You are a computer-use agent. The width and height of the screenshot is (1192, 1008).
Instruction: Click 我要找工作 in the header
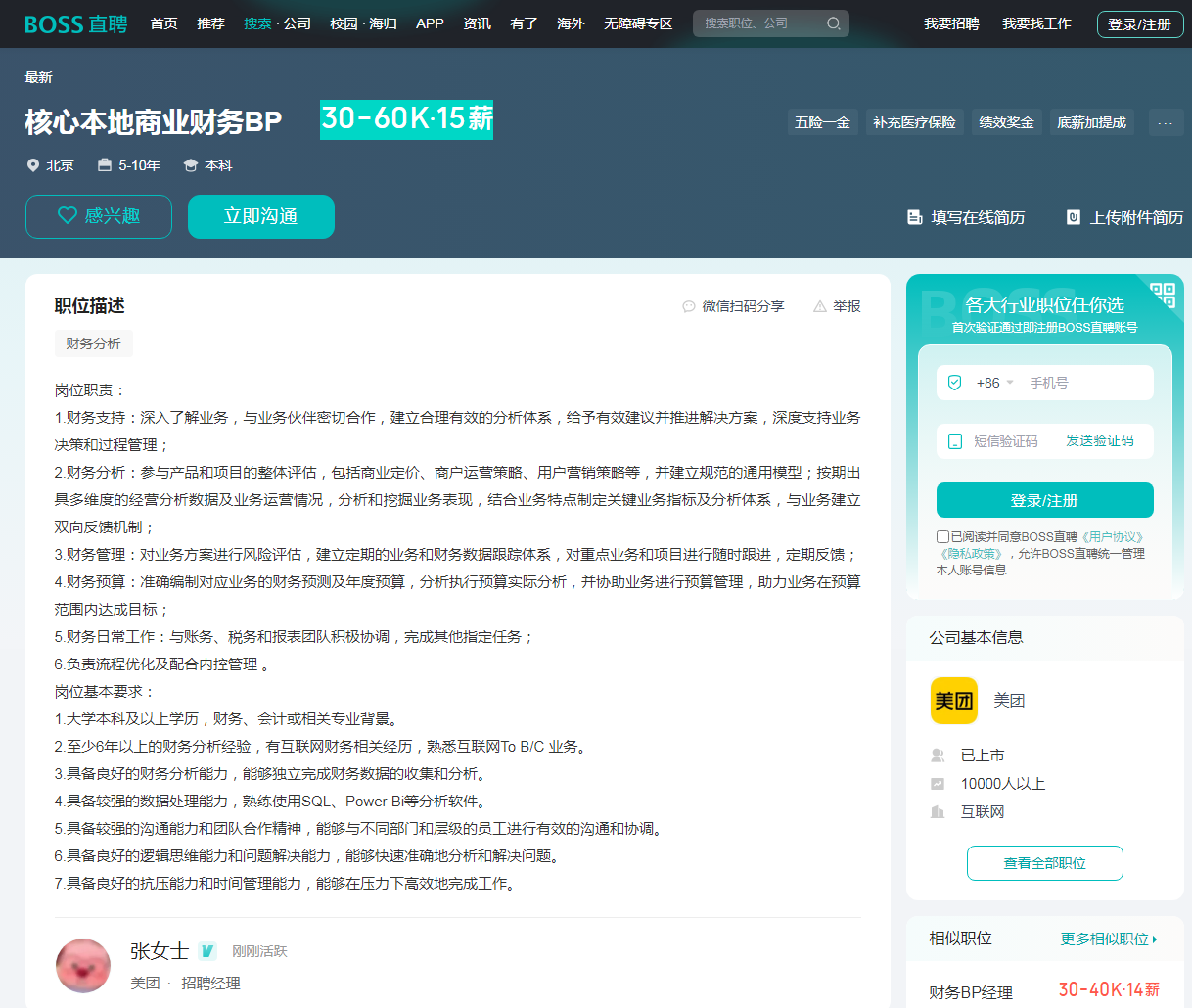click(x=1036, y=23)
